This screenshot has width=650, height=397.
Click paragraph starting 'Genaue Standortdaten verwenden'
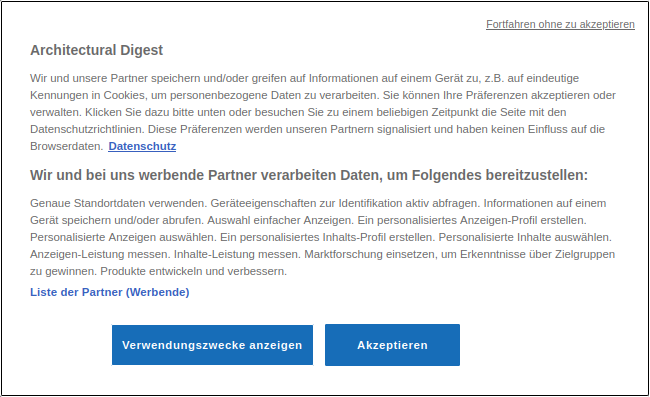pyautogui.click(x=323, y=237)
